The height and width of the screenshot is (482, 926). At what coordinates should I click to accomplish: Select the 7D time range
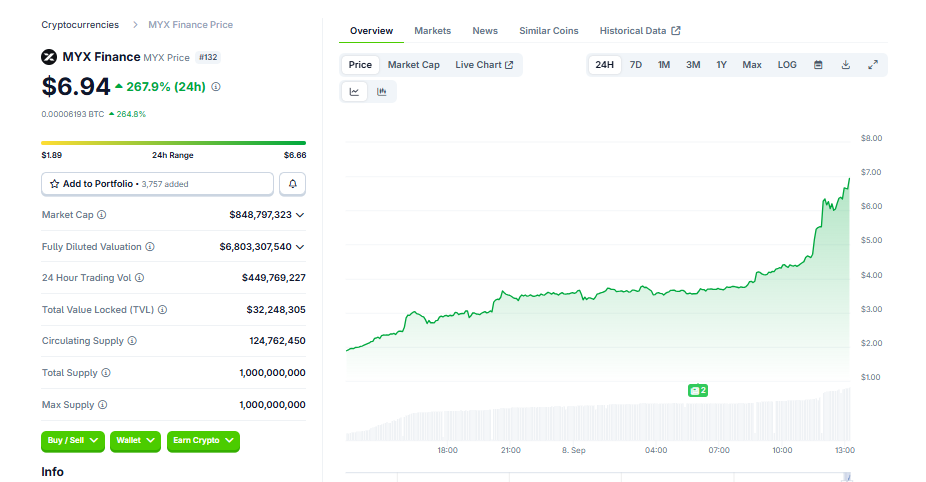635,65
